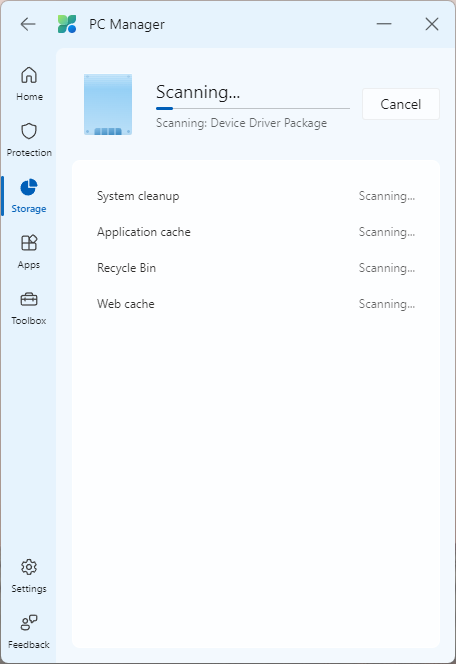This screenshot has width=456, height=664.
Task: Open the Apps grid icon
Action: (29, 243)
